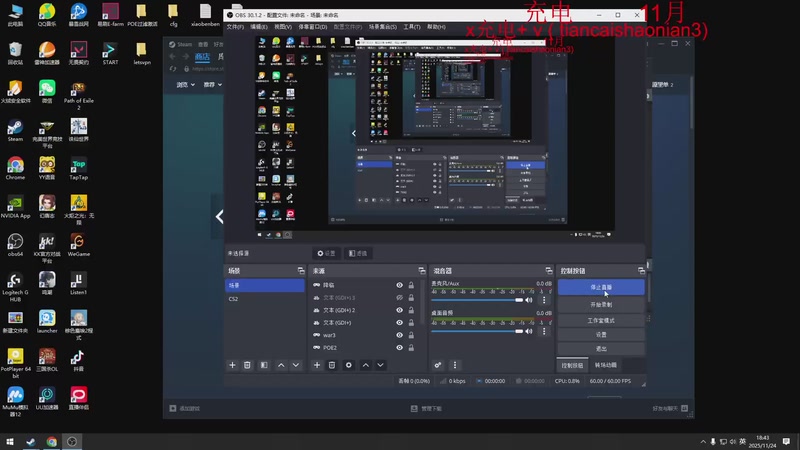800x450 pixels.
Task: Open WeChat desktop shortcut
Action: click(47, 91)
